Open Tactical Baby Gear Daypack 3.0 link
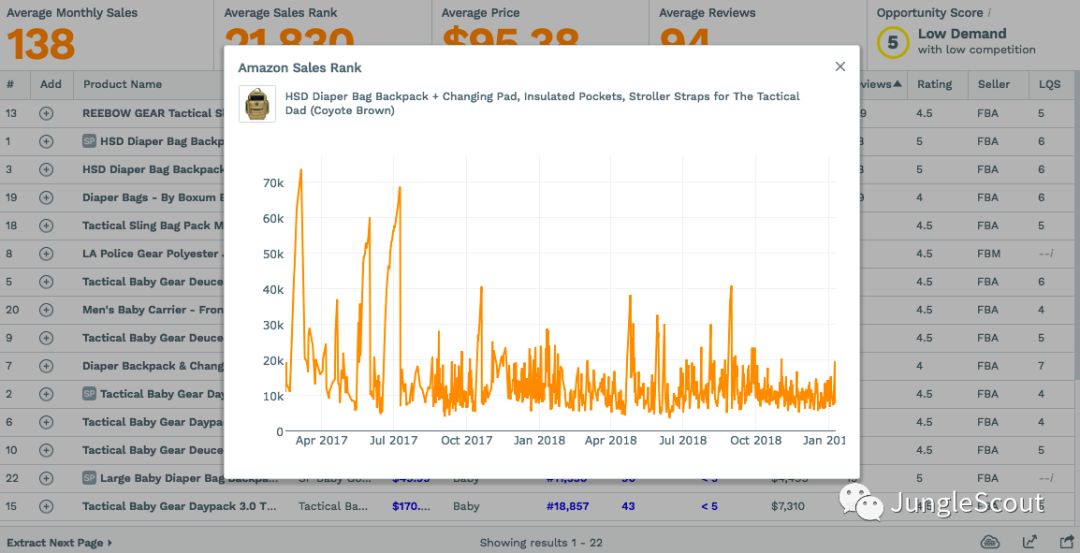 pyautogui.click(x=179, y=506)
